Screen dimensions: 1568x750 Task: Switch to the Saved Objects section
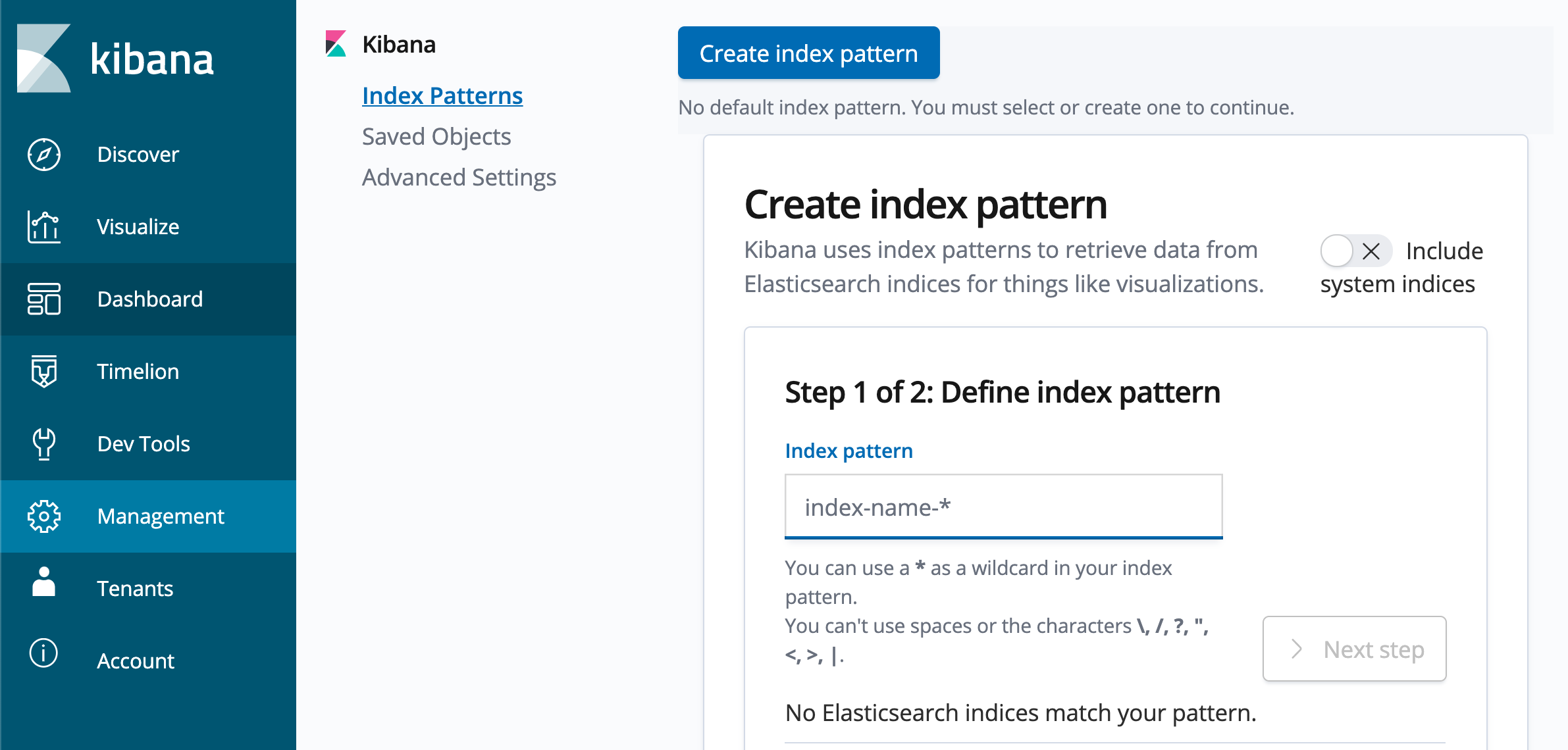point(436,136)
